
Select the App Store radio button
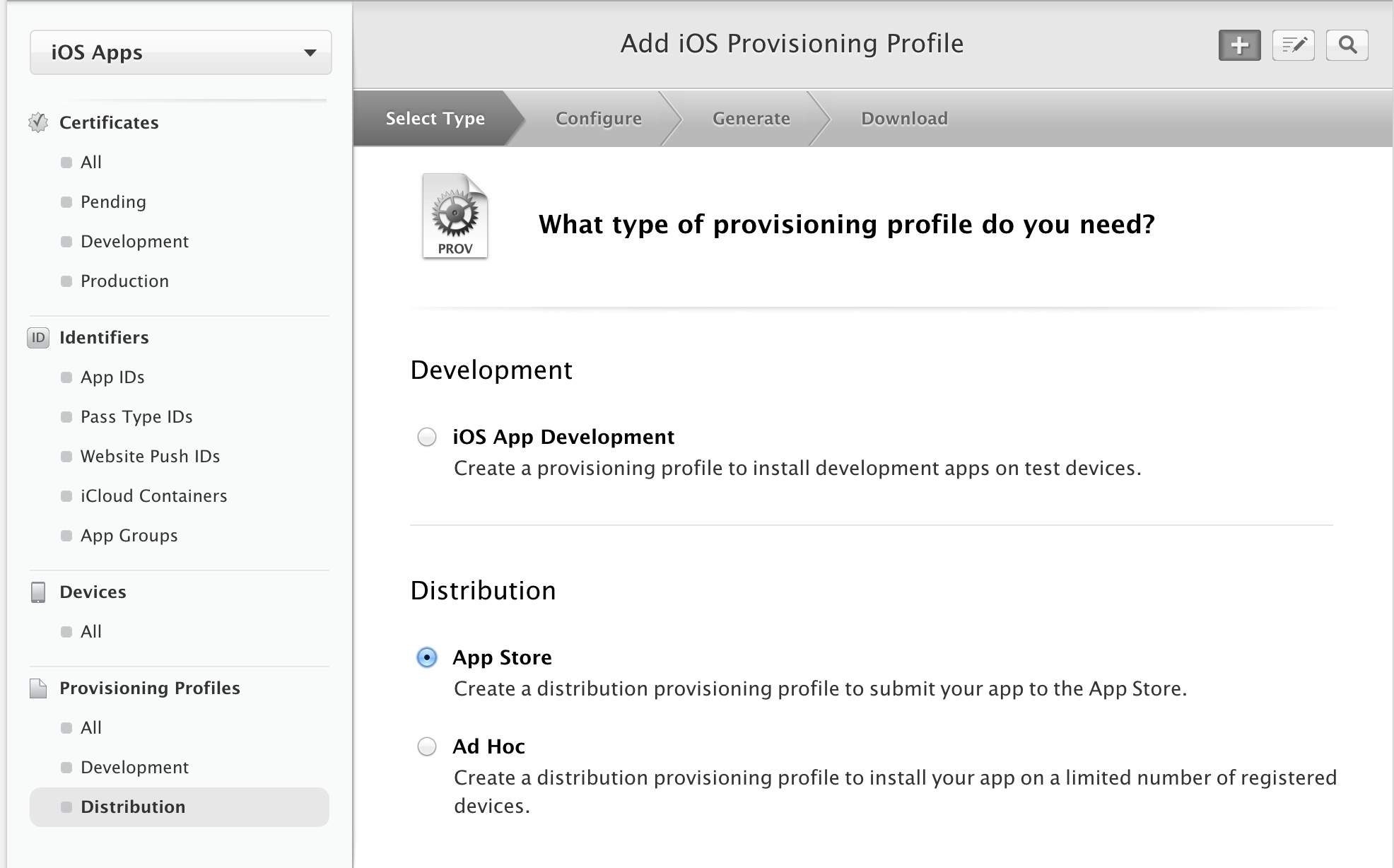(427, 657)
